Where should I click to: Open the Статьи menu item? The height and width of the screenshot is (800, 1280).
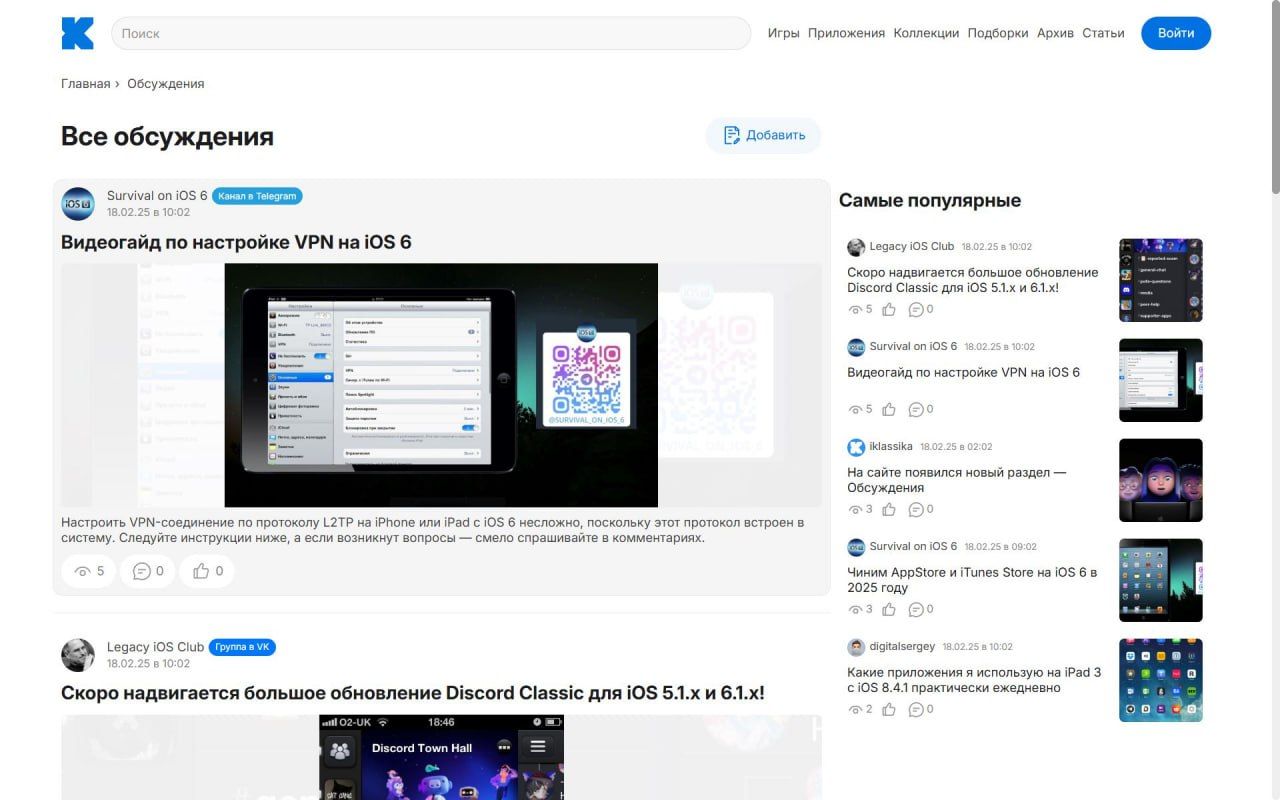1103,33
